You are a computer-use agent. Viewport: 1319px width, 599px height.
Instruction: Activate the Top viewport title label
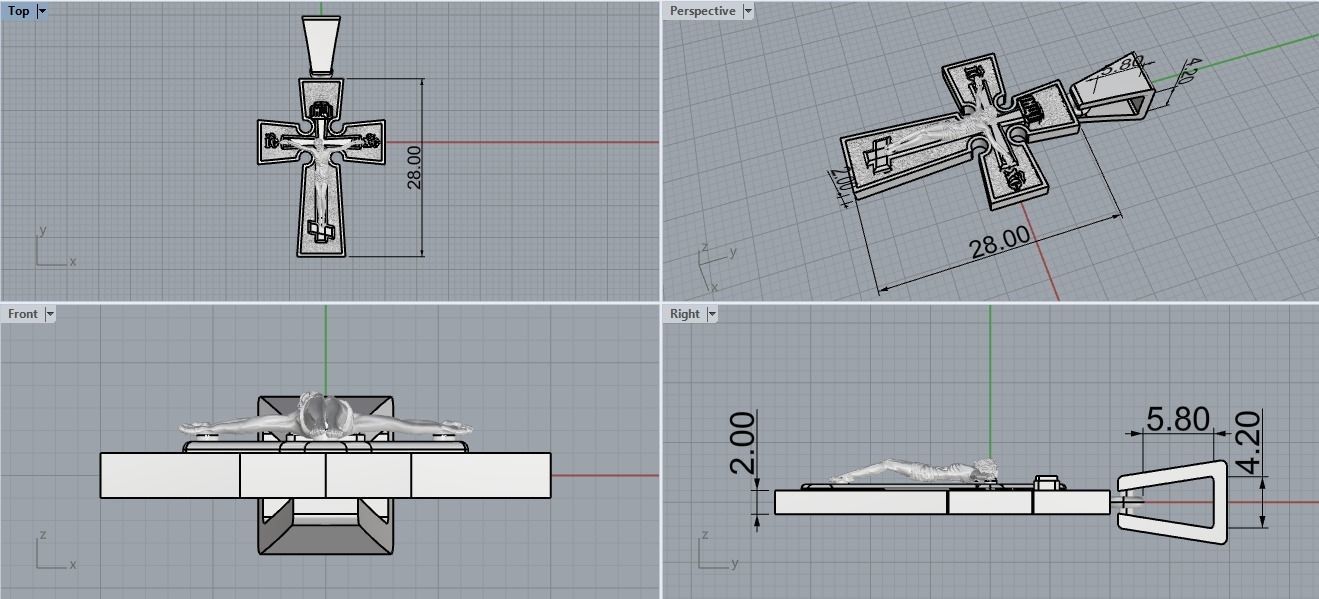point(19,11)
